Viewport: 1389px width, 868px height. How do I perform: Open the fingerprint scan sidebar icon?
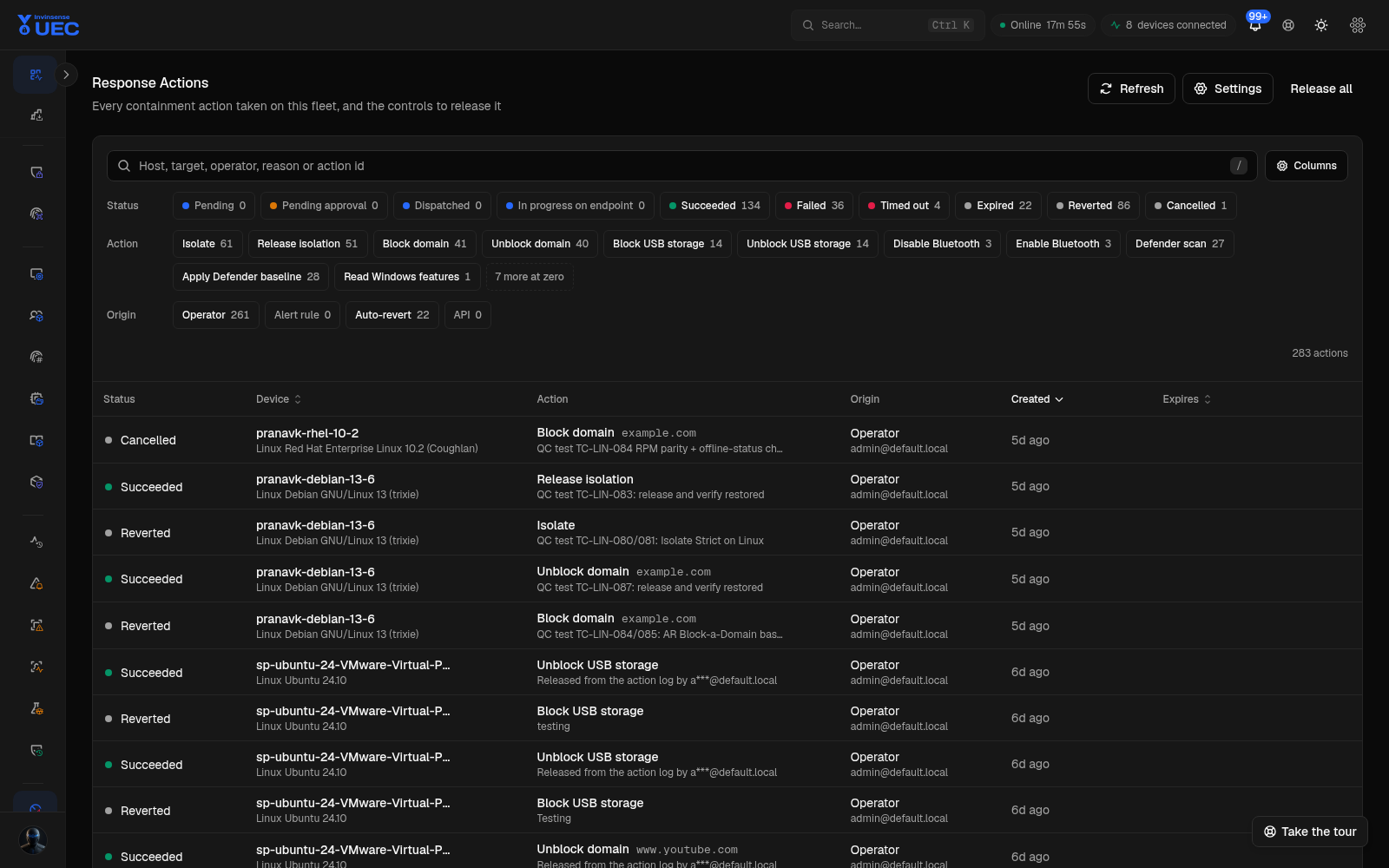point(36,214)
